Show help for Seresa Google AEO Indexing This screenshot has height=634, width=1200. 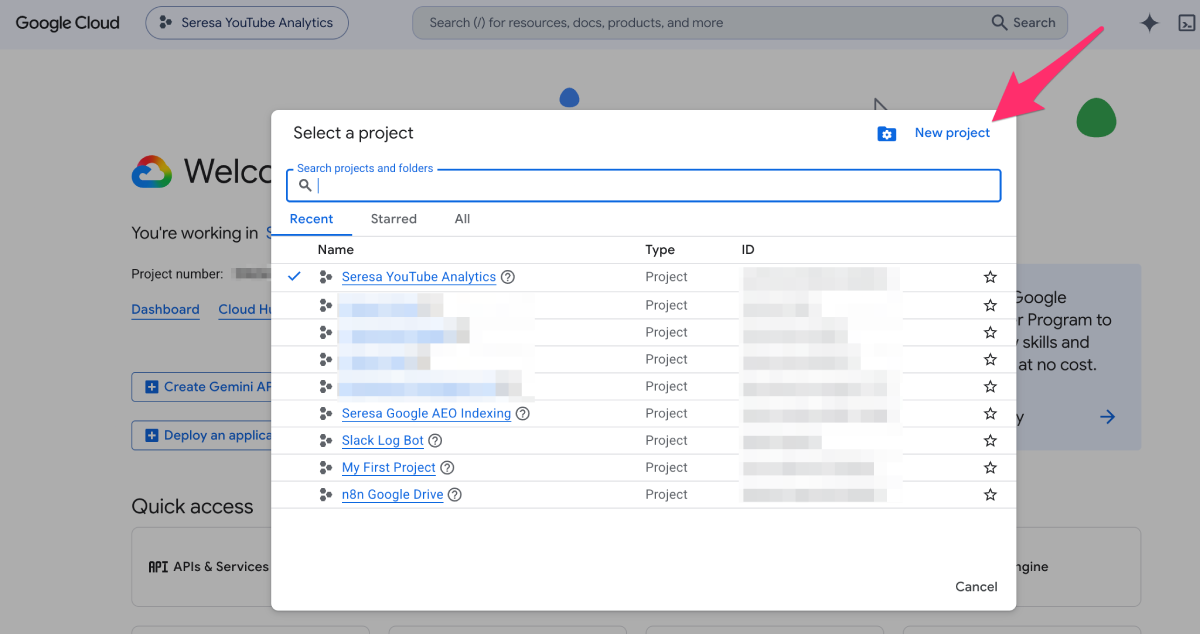(x=523, y=413)
